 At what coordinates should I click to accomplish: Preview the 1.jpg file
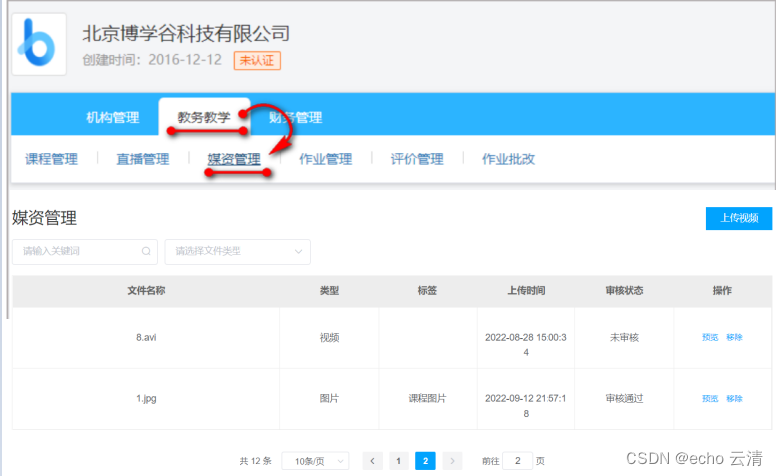710,399
